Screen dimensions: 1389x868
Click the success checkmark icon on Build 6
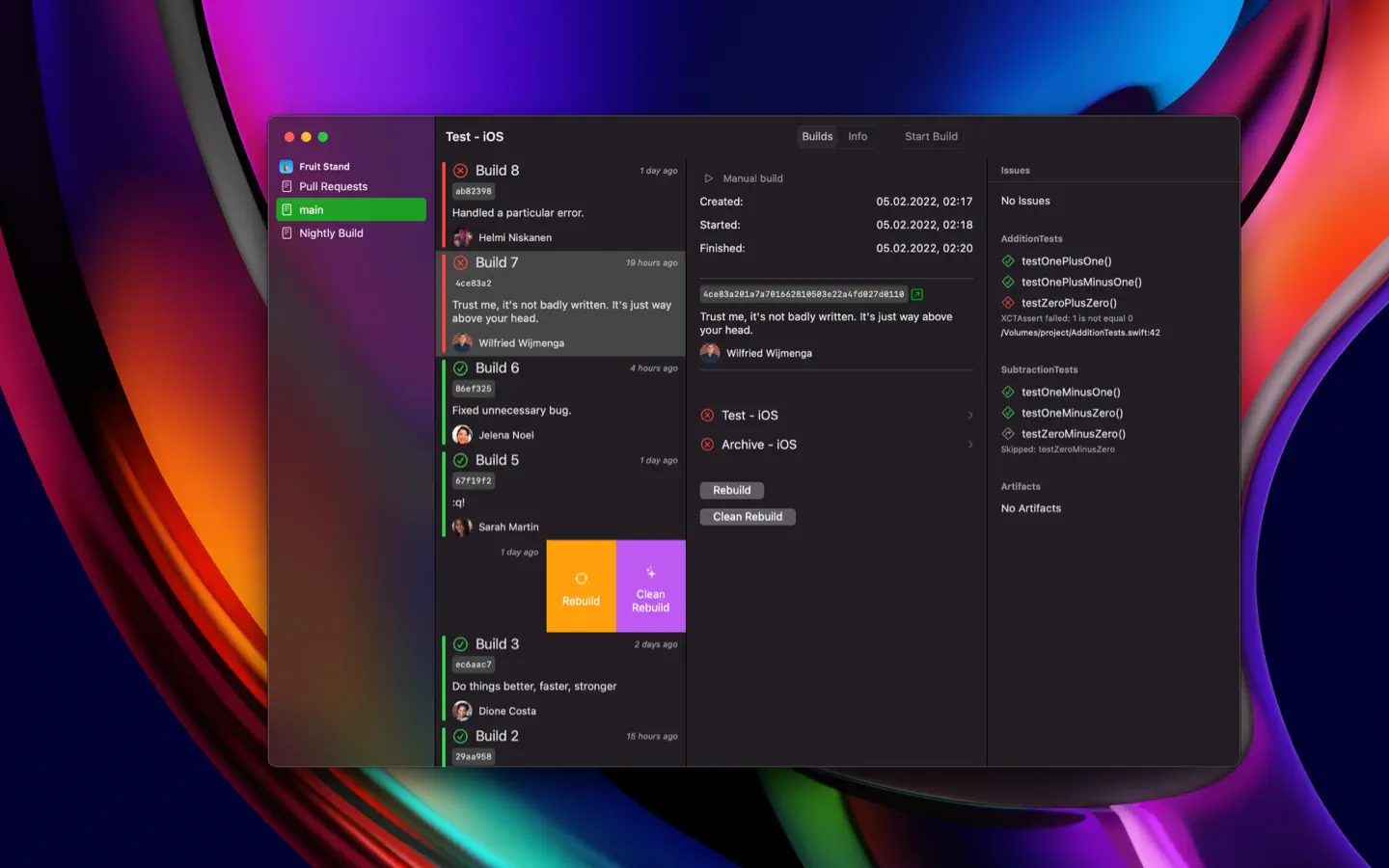[460, 368]
